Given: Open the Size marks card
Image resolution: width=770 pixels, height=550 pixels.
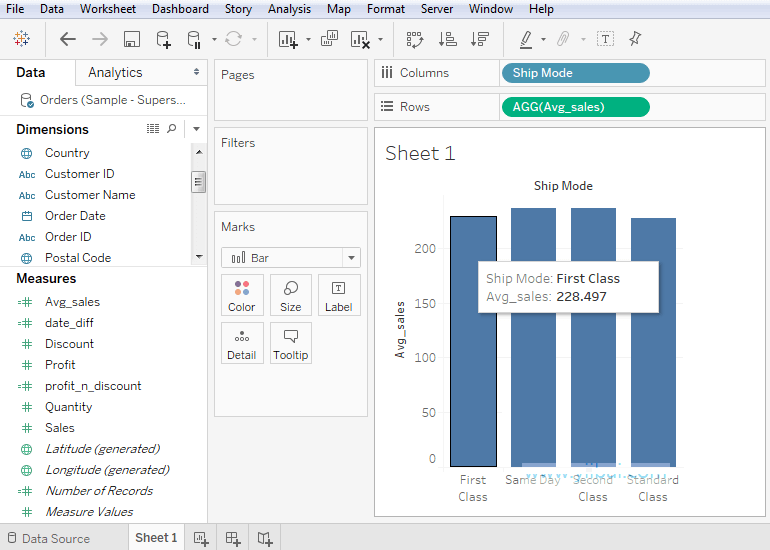Looking at the screenshot, I should [x=291, y=295].
